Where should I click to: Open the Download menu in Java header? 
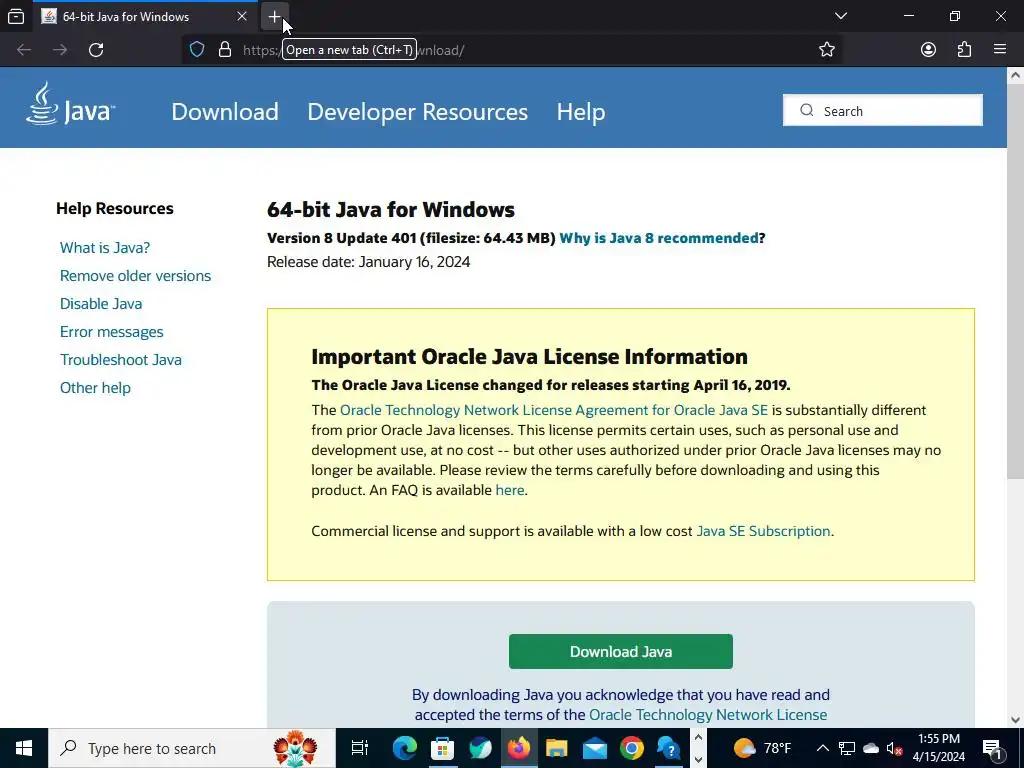click(225, 112)
